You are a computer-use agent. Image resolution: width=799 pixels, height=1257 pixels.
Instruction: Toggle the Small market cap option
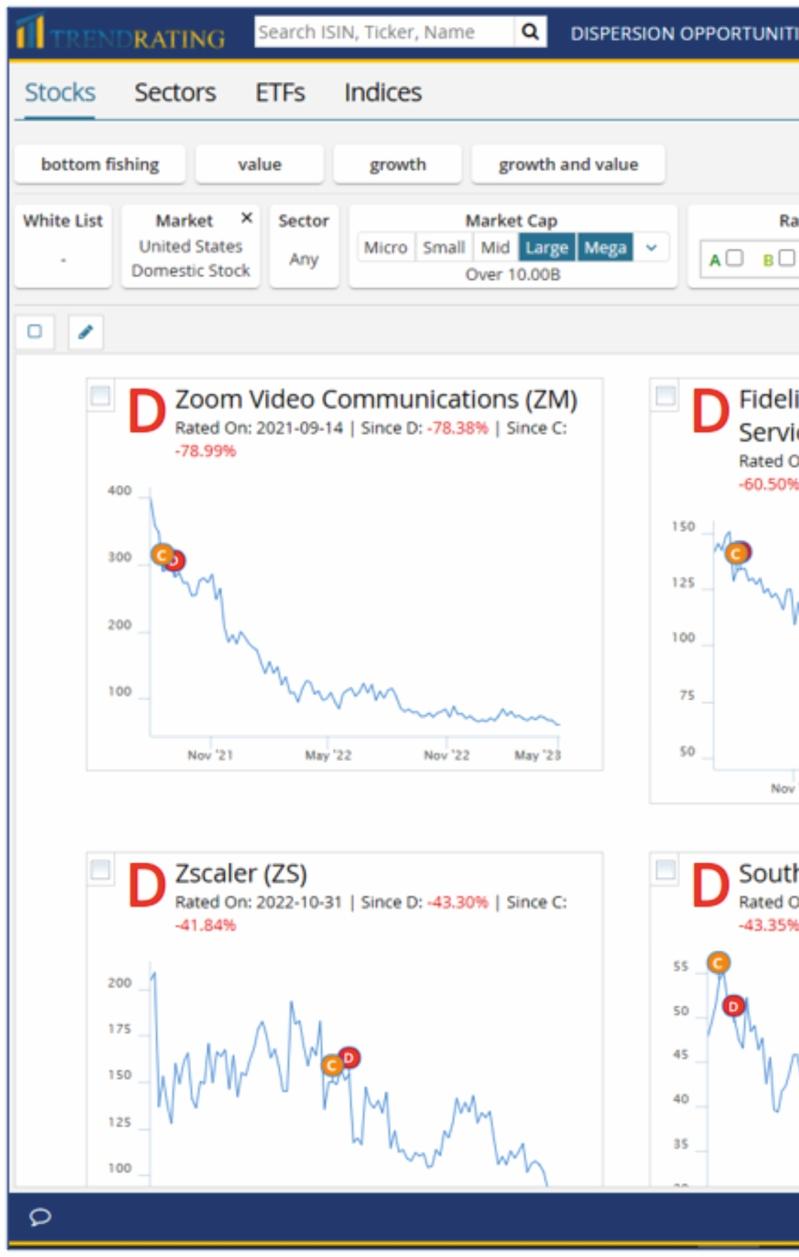coord(443,247)
